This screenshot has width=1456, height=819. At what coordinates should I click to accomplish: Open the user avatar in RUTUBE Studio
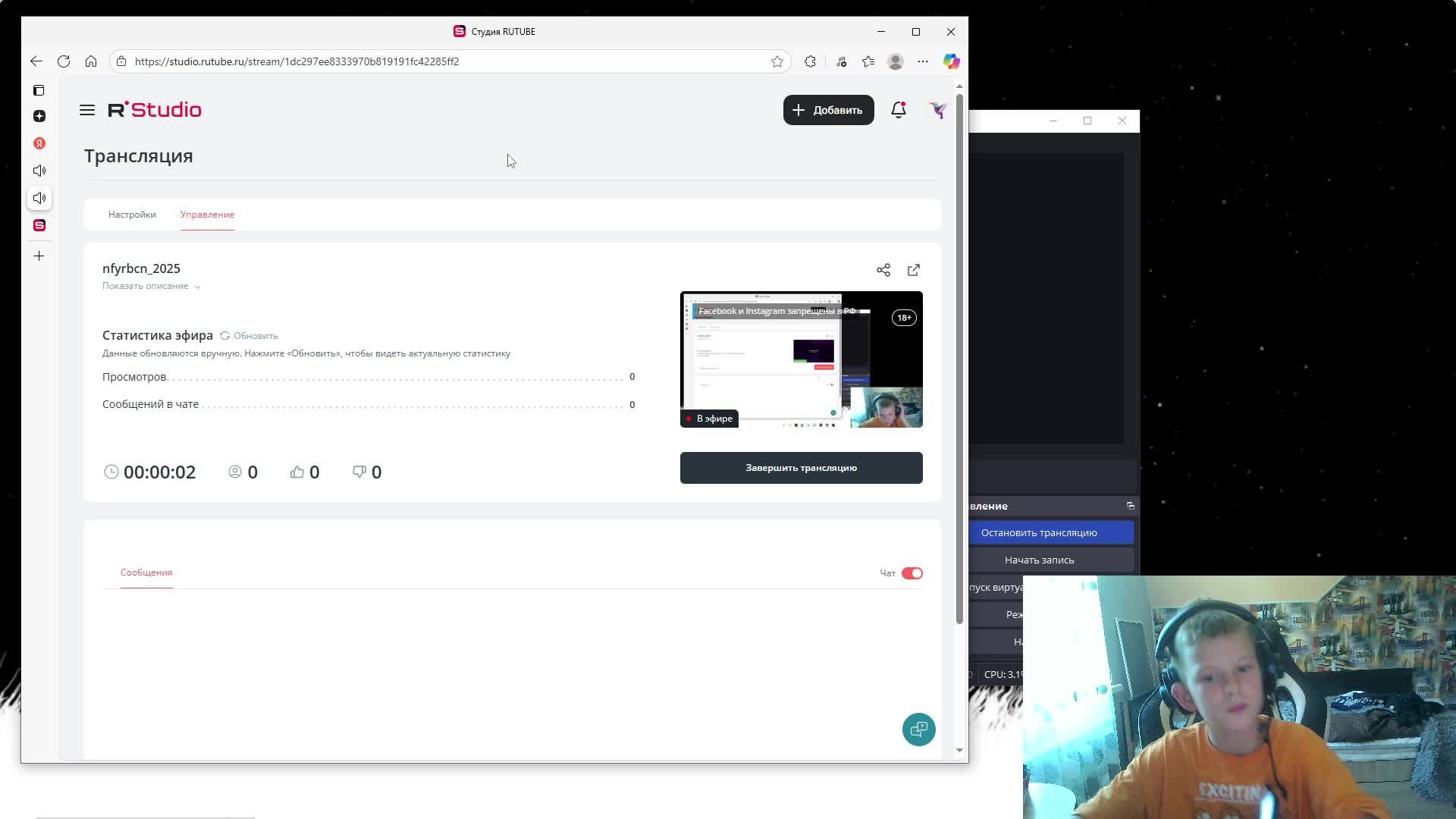(x=938, y=110)
